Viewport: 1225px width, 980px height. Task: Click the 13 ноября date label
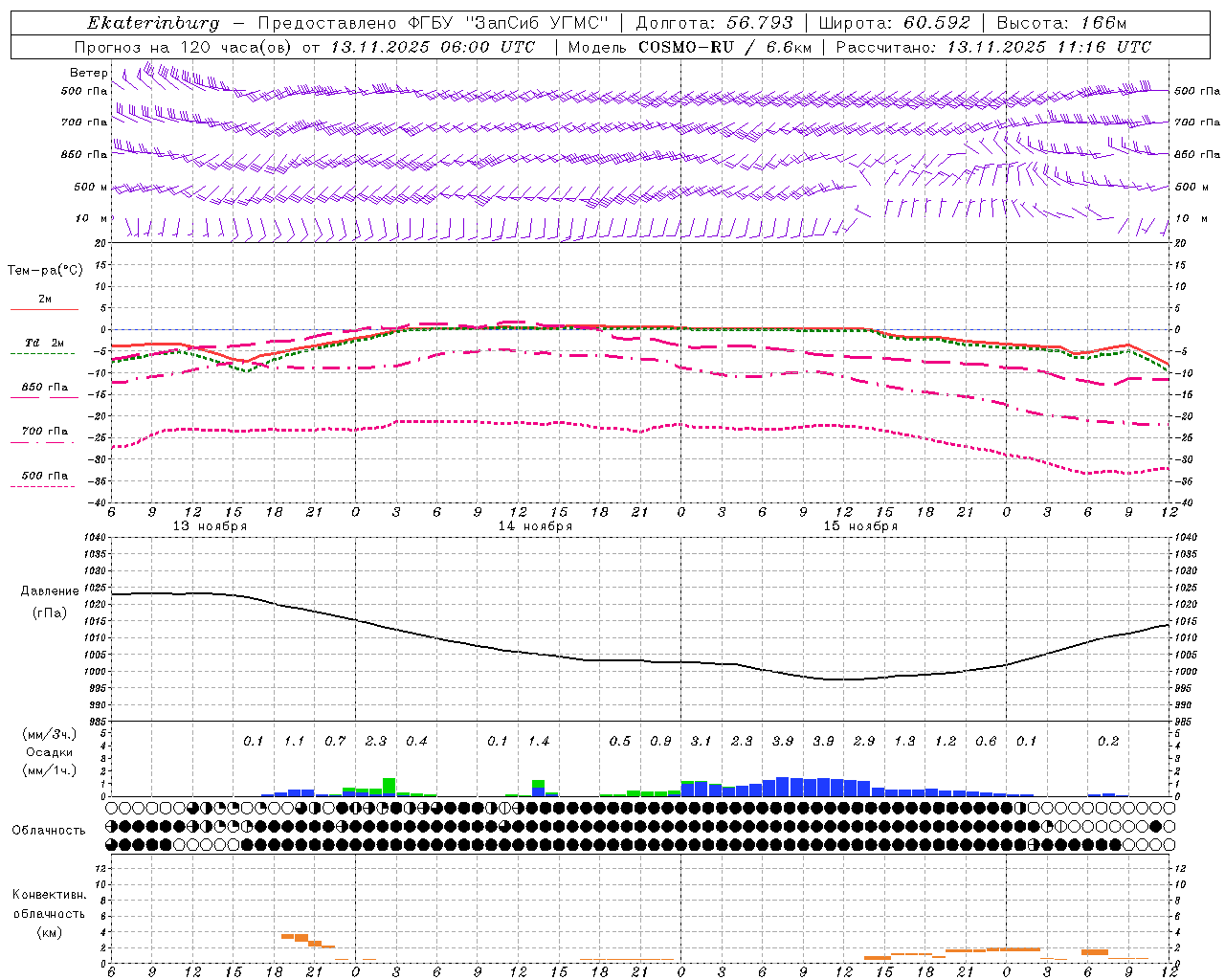[x=210, y=526]
